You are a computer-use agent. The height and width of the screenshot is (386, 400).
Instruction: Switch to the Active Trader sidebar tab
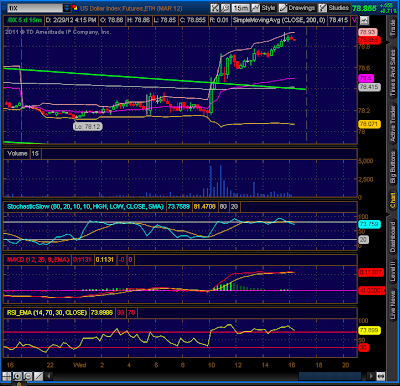[x=393, y=124]
